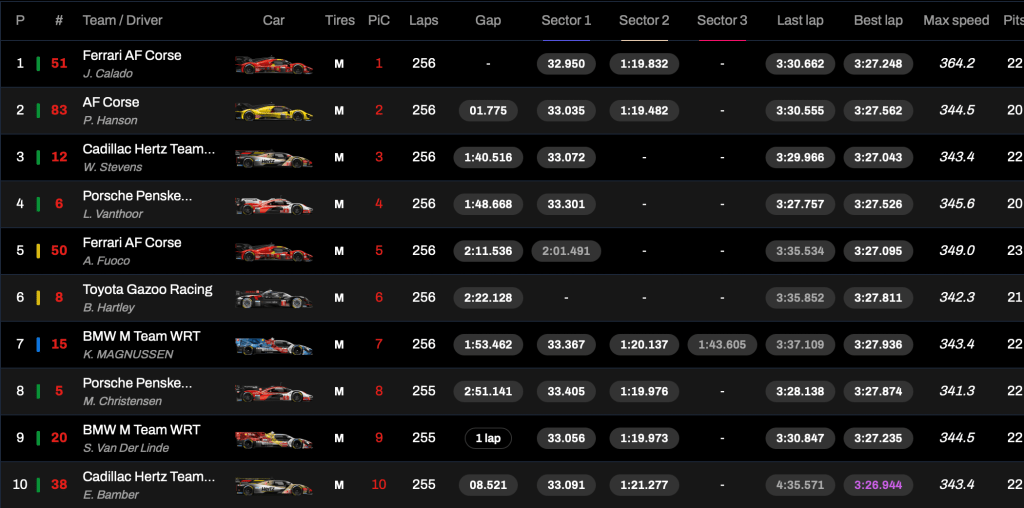The width and height of the screenshot is (1024, 508).
Task: Click the Max speed column header
Action: tap(956, 20)
